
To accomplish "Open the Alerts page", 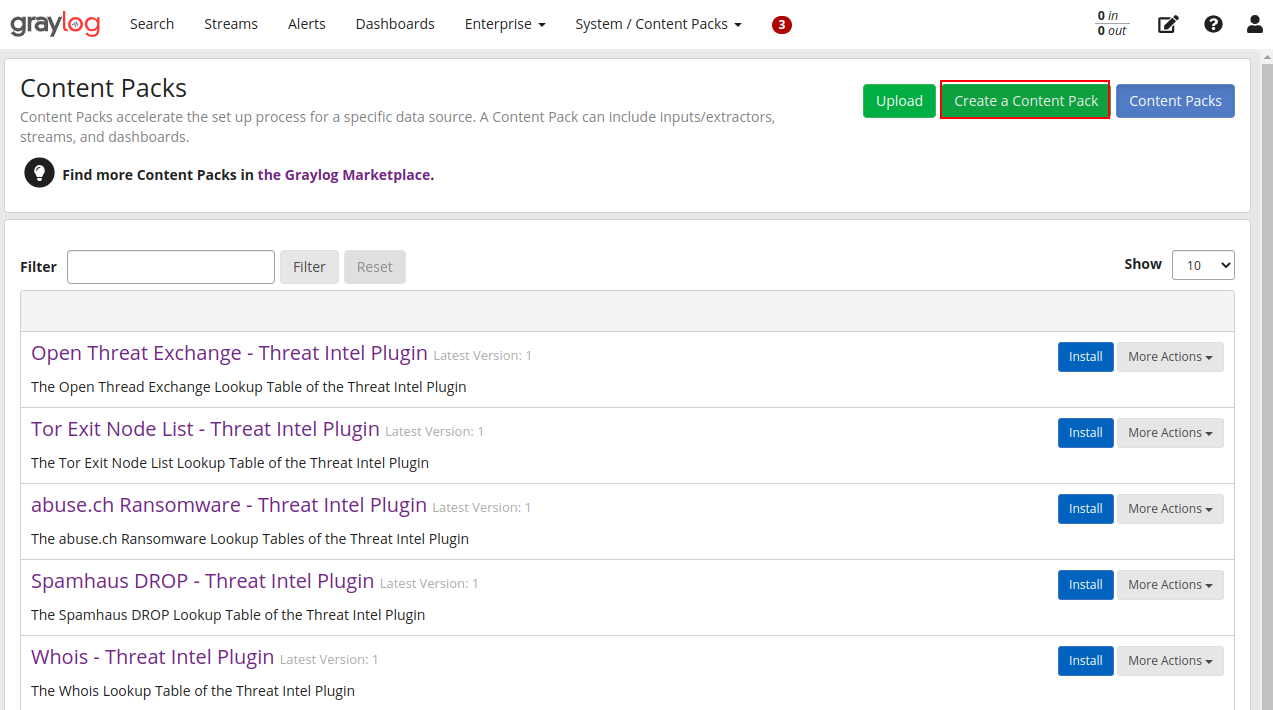I will click(307, 24).
